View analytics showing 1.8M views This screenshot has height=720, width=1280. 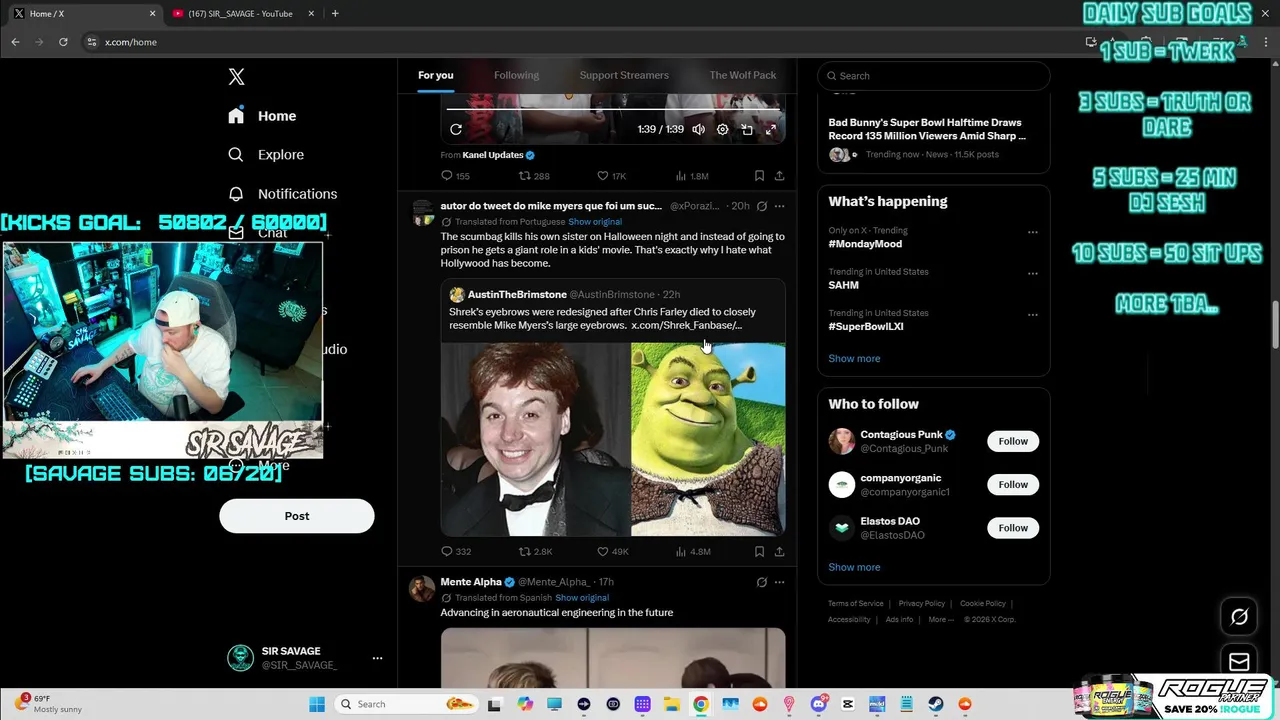(692, 176)
